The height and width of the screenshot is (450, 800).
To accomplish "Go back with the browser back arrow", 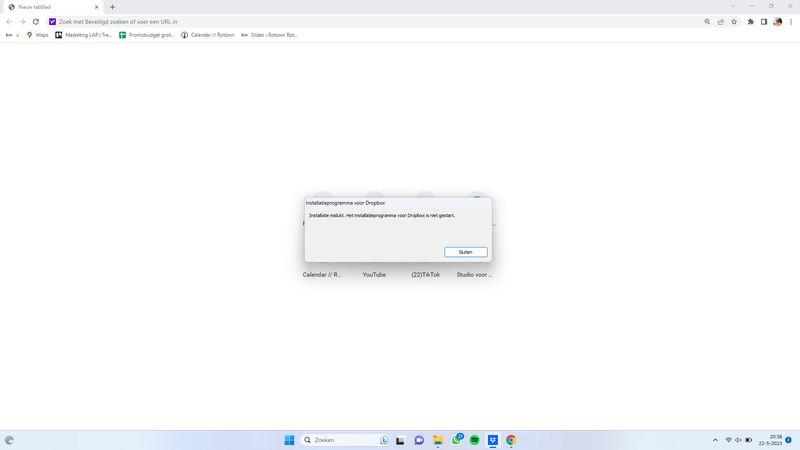I will 9,22.
